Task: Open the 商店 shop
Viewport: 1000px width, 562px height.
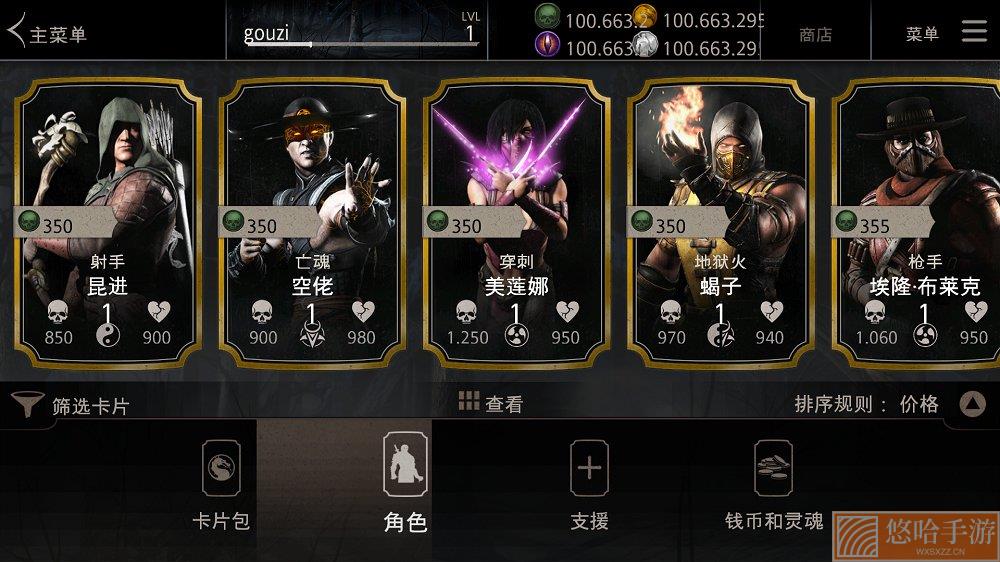Action: [816, 34]
